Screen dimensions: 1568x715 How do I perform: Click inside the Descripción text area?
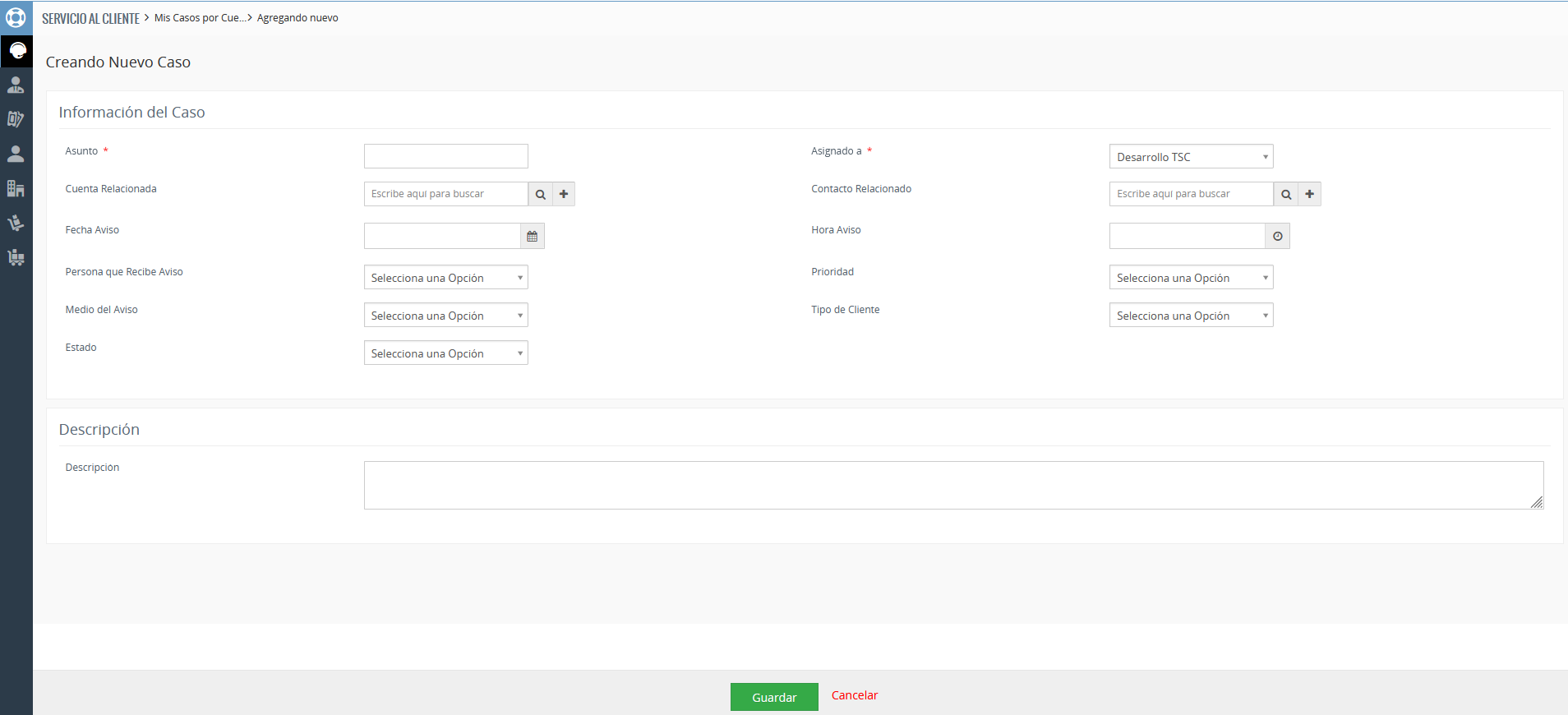(953, 485)
